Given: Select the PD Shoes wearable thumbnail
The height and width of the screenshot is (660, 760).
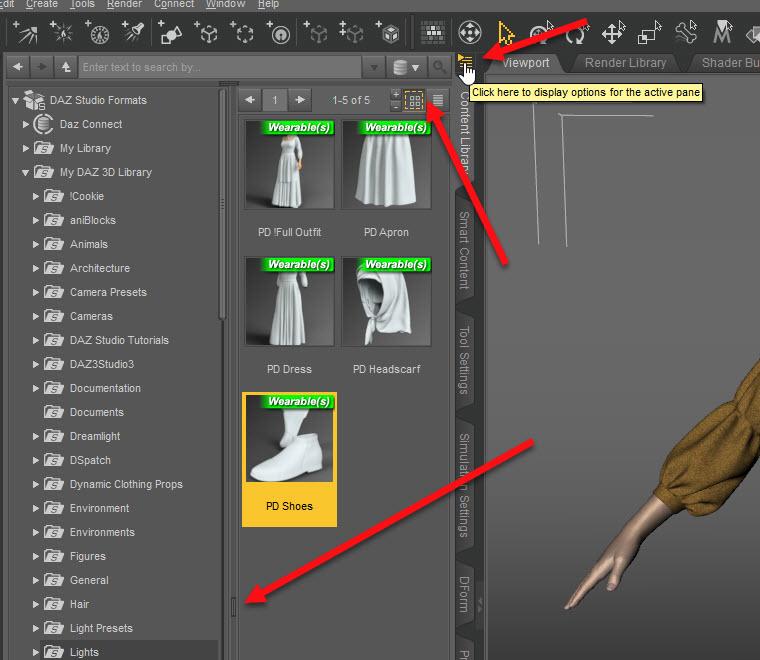Looking at the screenshot, I should (x=289, y=459).
